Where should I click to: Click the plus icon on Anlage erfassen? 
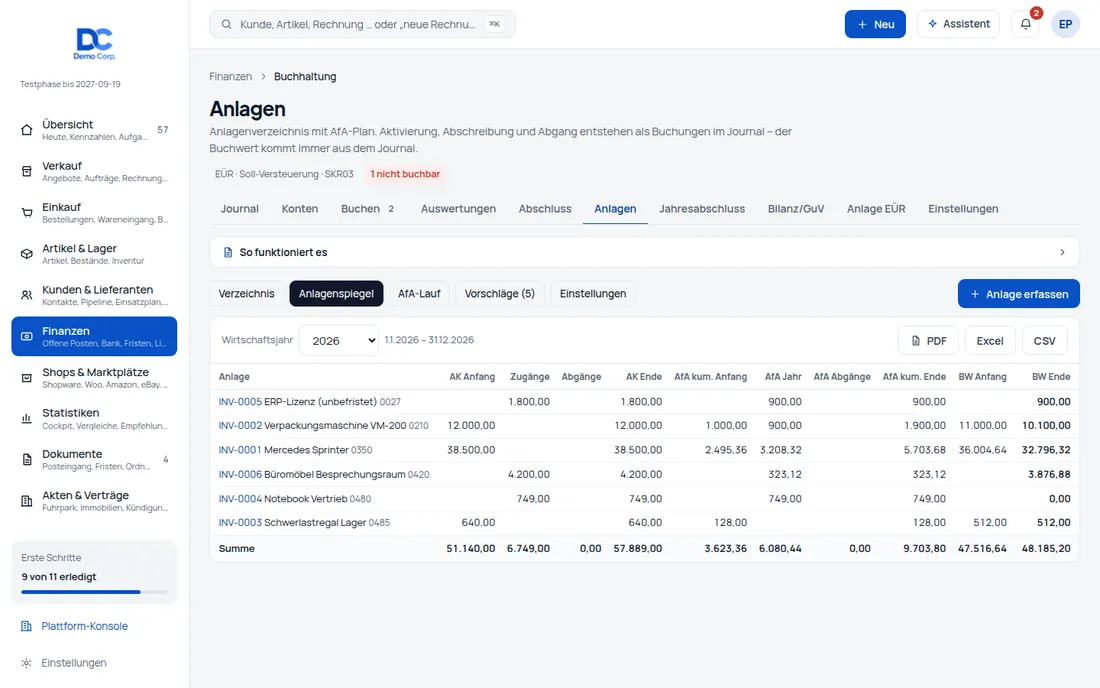pos(974,295)
